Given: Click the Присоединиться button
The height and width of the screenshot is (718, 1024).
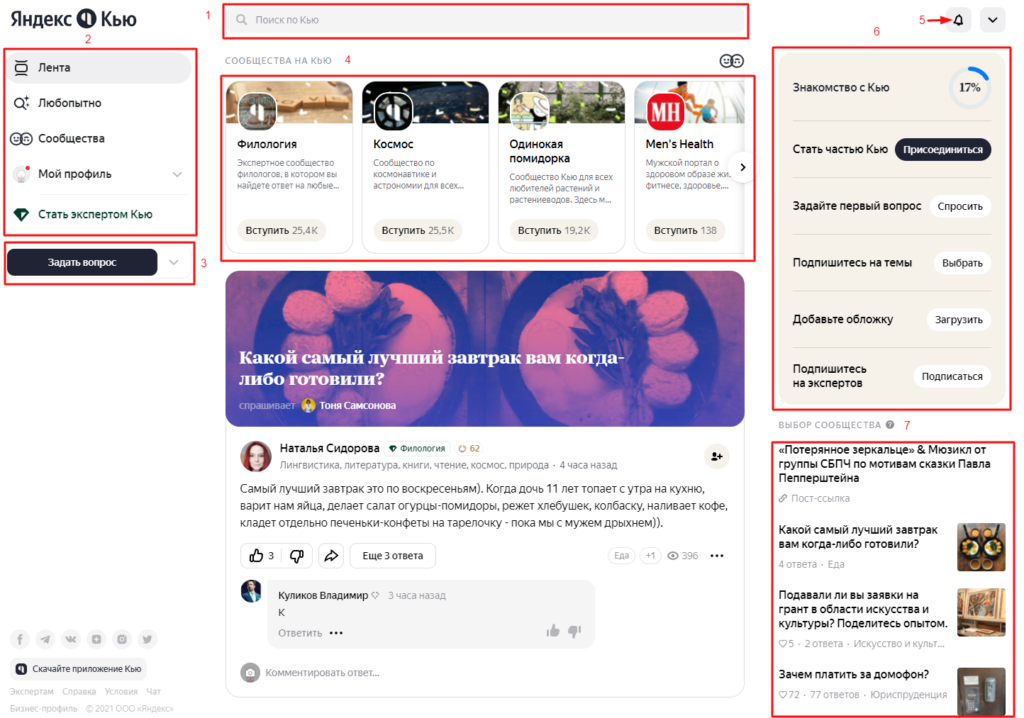Looking at the screenshot, I should click(x=942, y=150).
